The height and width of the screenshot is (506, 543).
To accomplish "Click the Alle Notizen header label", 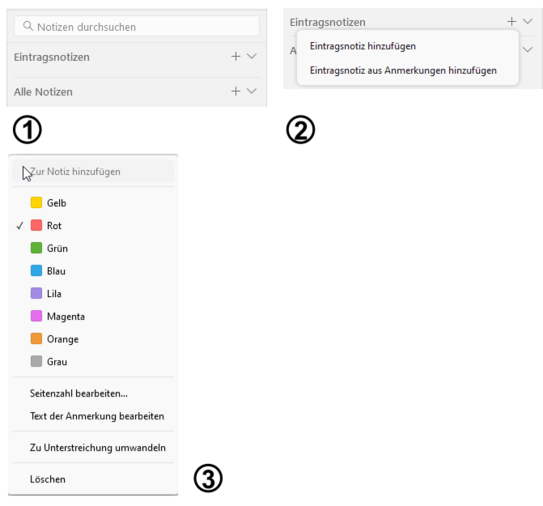I will pos(43,92).
